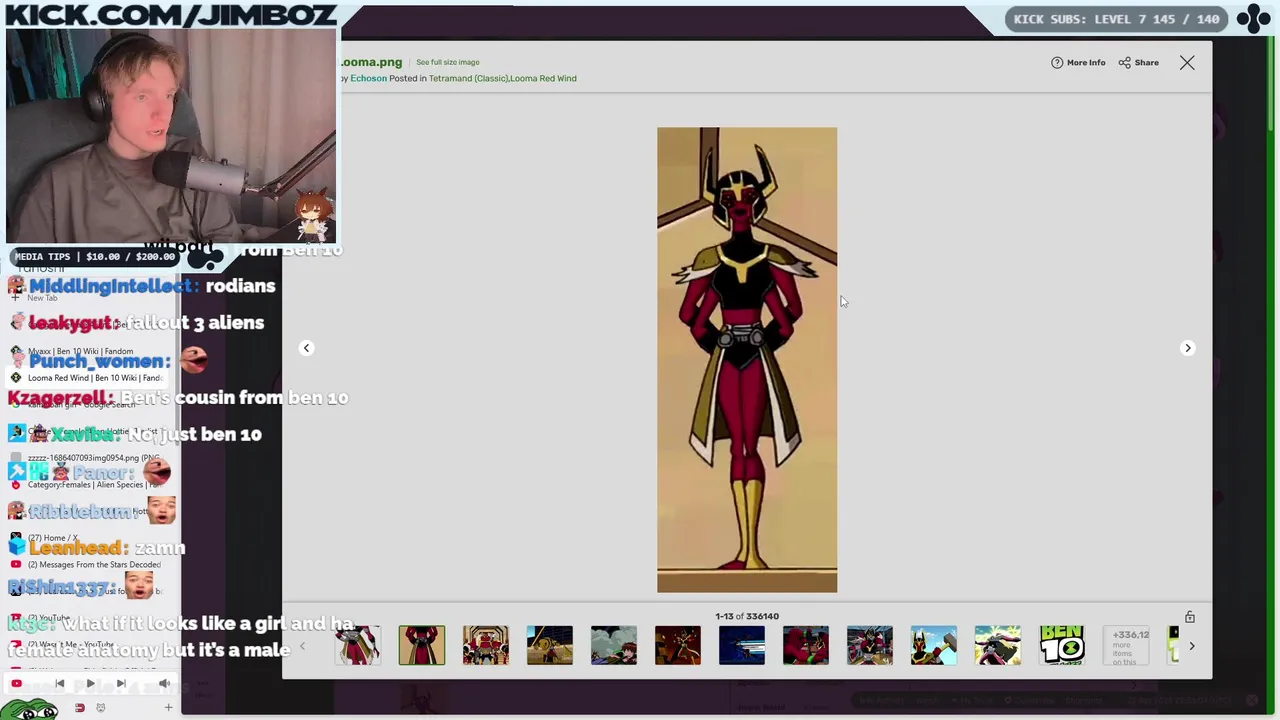This screenshot has height=720, width=1280.
Task: Click the main Looma image
Action: click(747, 360)
